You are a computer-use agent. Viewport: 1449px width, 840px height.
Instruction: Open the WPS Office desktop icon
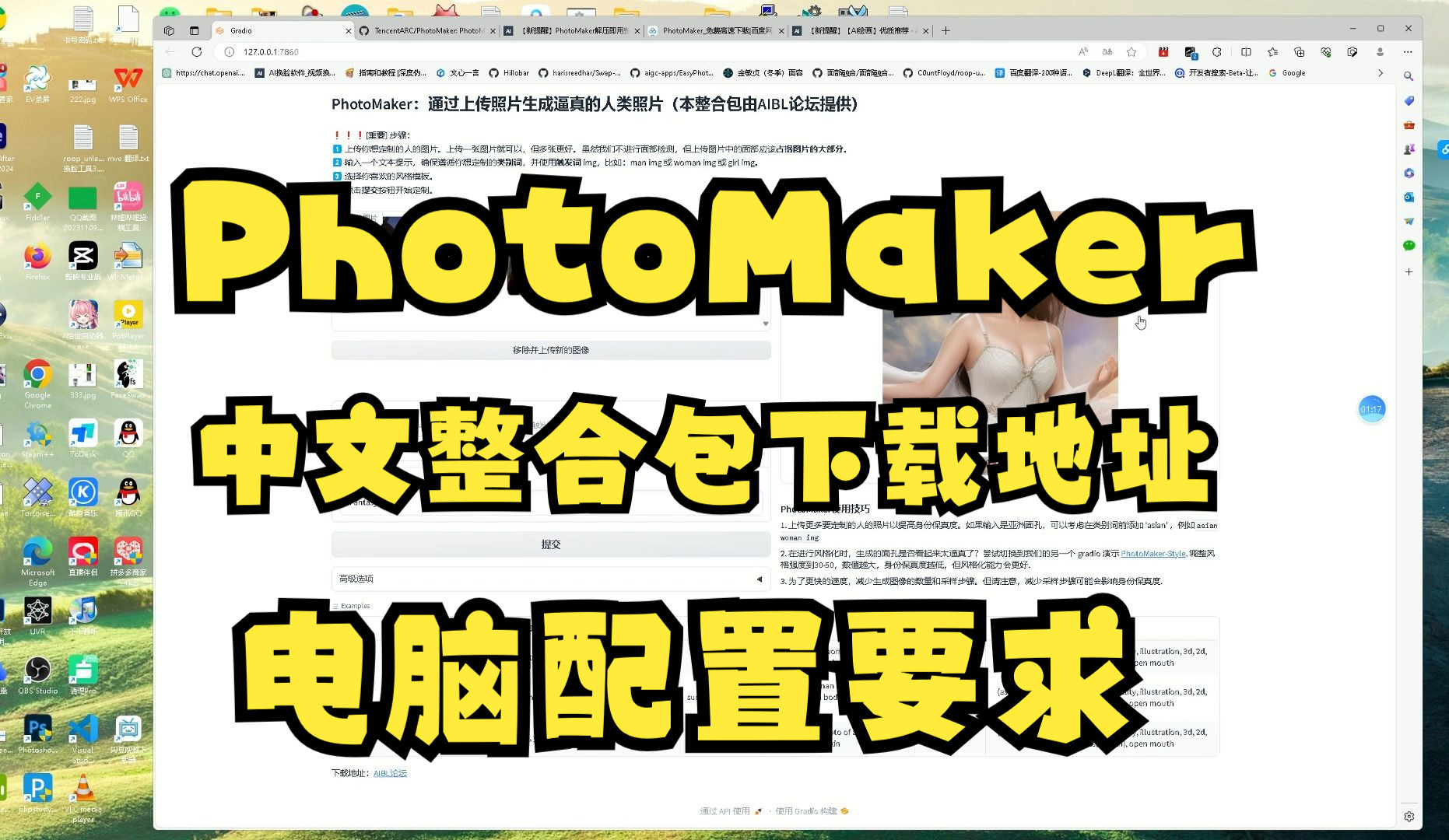click(x=128, y=84)
